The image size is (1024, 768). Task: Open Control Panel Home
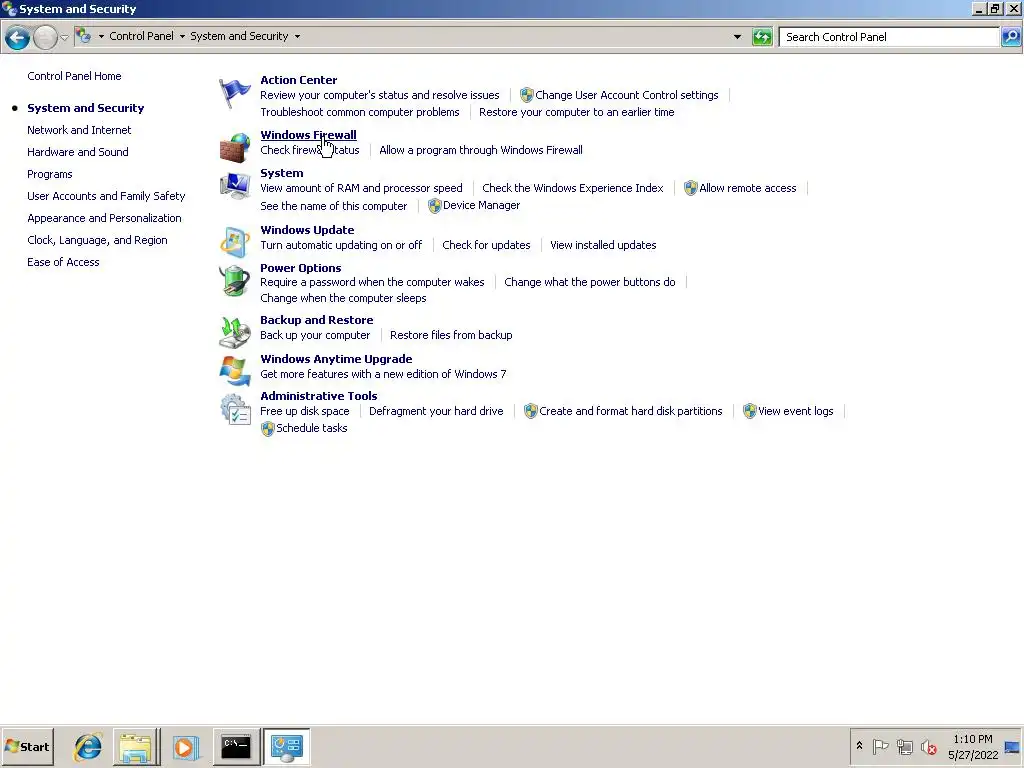point(74,76)
